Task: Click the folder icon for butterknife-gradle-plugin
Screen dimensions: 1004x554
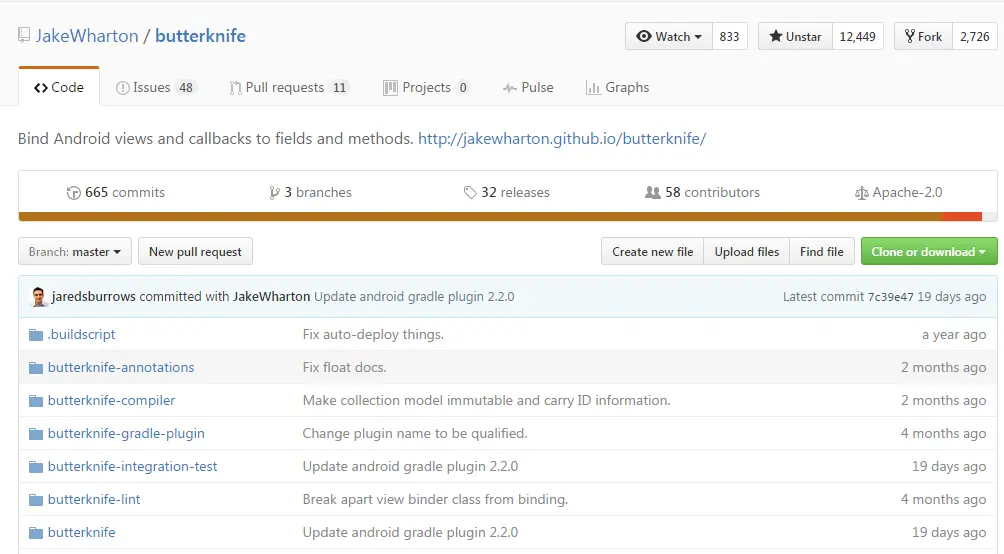Action: (x=36, y=434)
